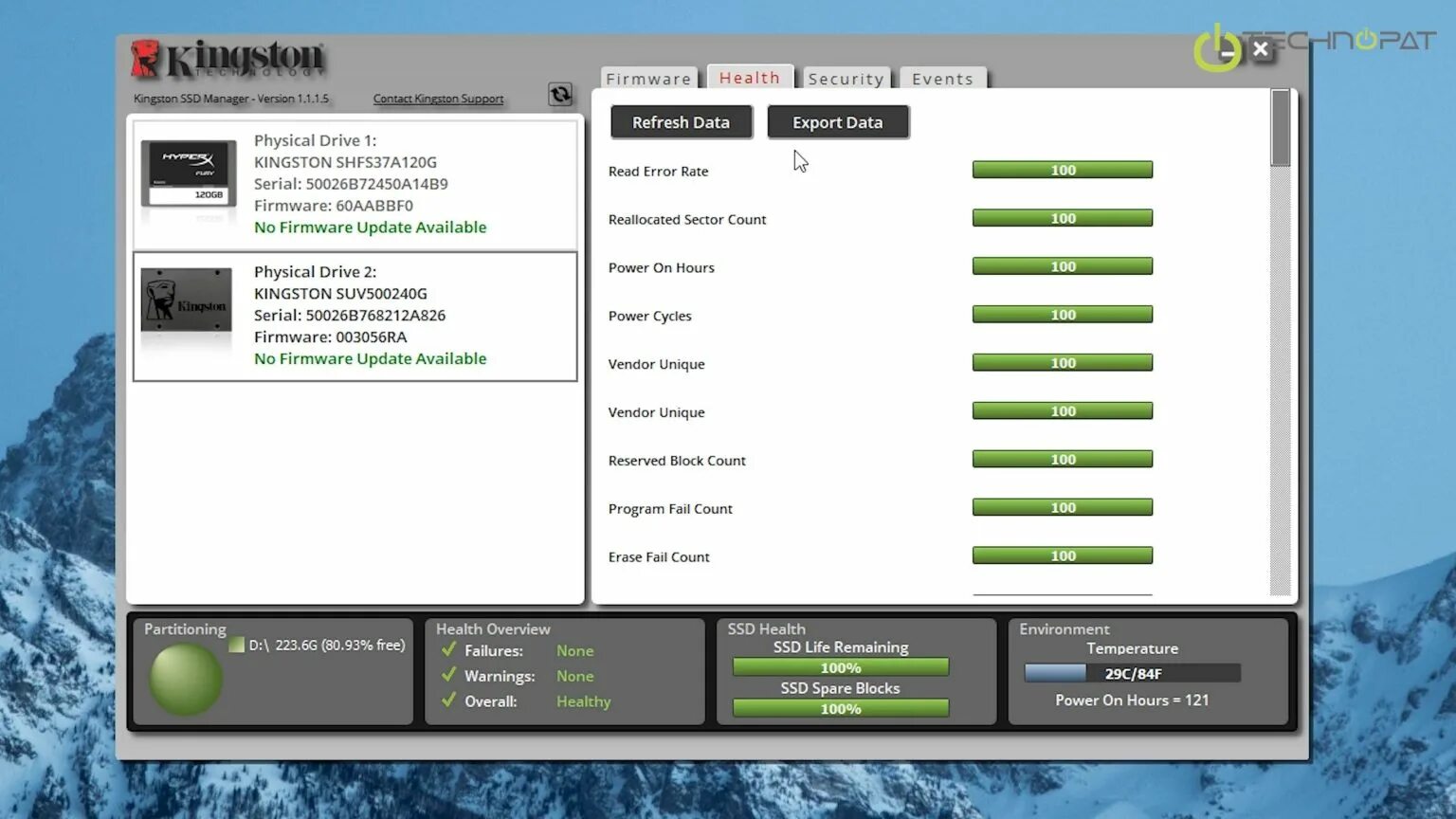Click the Export Data button
The height and width of the screenshot is (819, 1456).
(837, 121)
